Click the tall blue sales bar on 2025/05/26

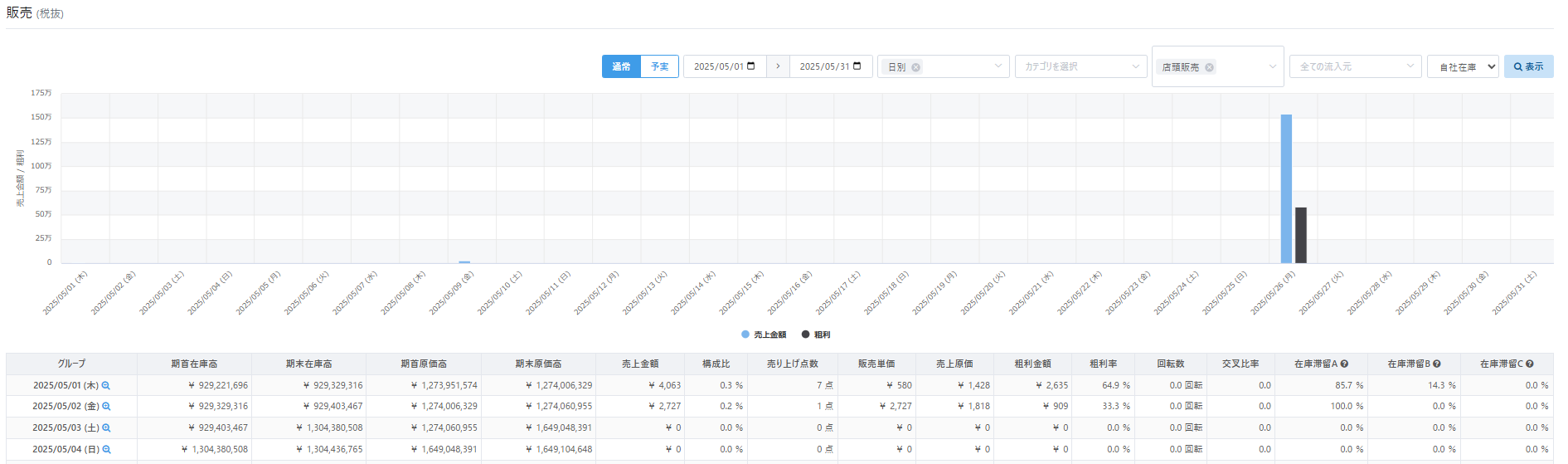1286,188
